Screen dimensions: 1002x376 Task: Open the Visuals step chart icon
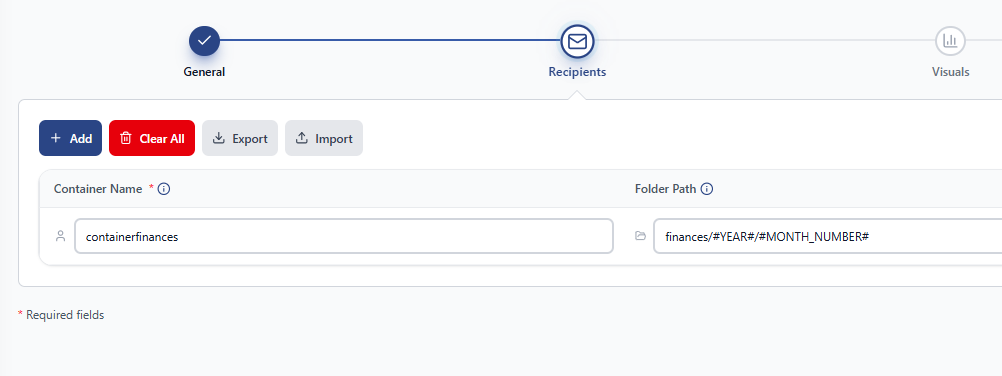point(950,41)
